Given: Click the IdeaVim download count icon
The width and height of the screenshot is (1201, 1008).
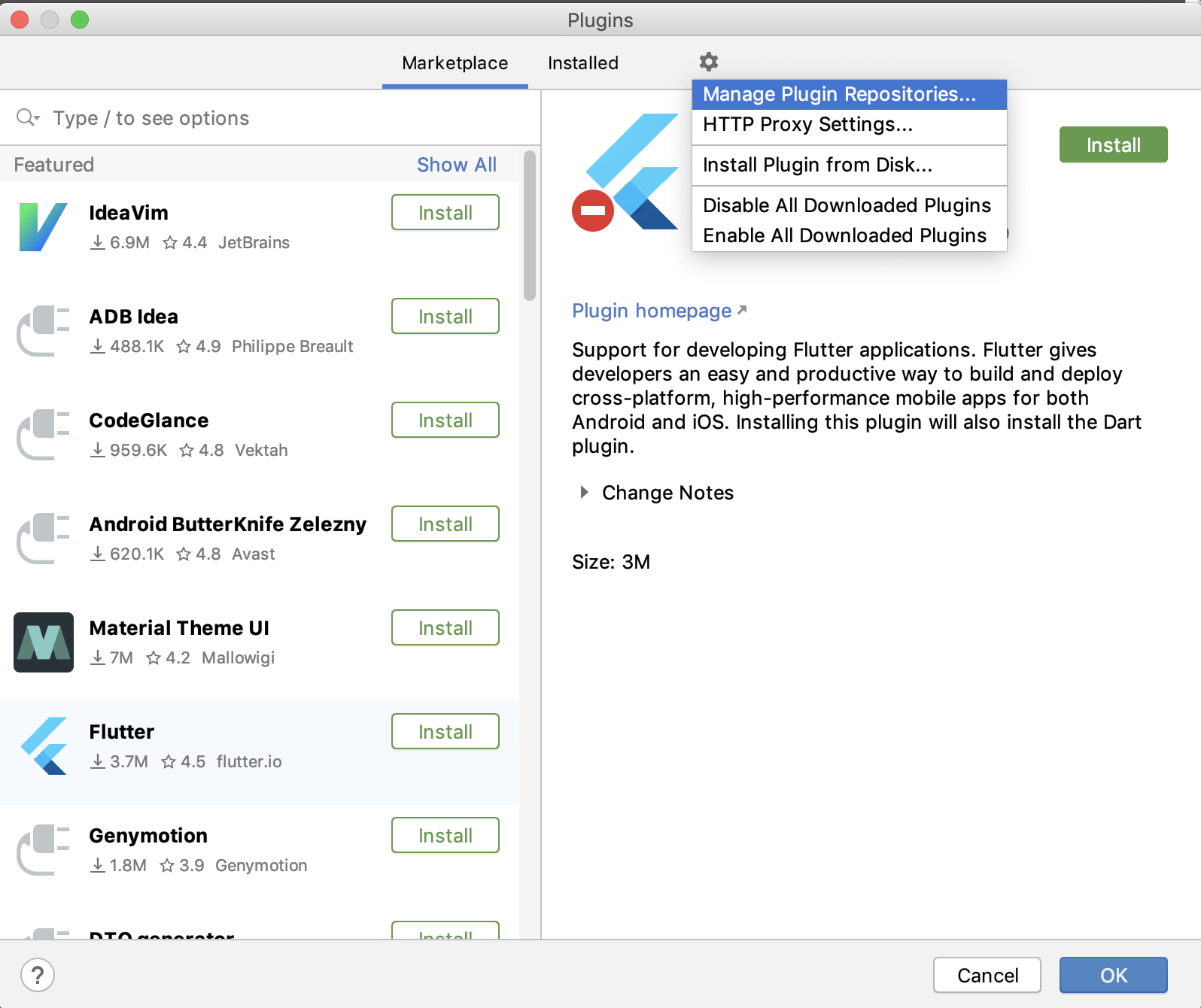Looking at the screenshot, I should [98, 242].
